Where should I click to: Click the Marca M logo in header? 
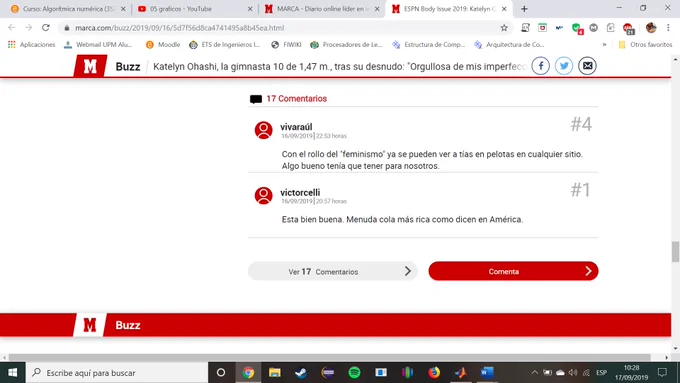pos(90,66)
